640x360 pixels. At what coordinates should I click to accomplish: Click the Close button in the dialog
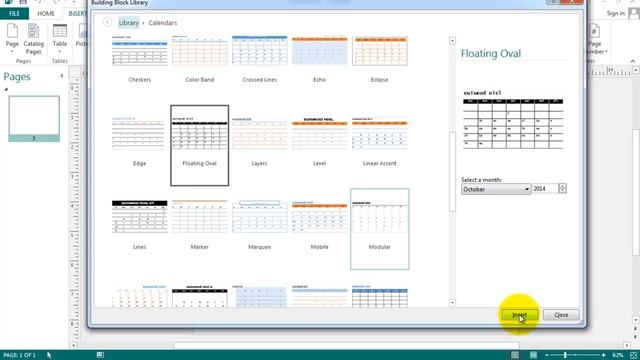[561, 315]
